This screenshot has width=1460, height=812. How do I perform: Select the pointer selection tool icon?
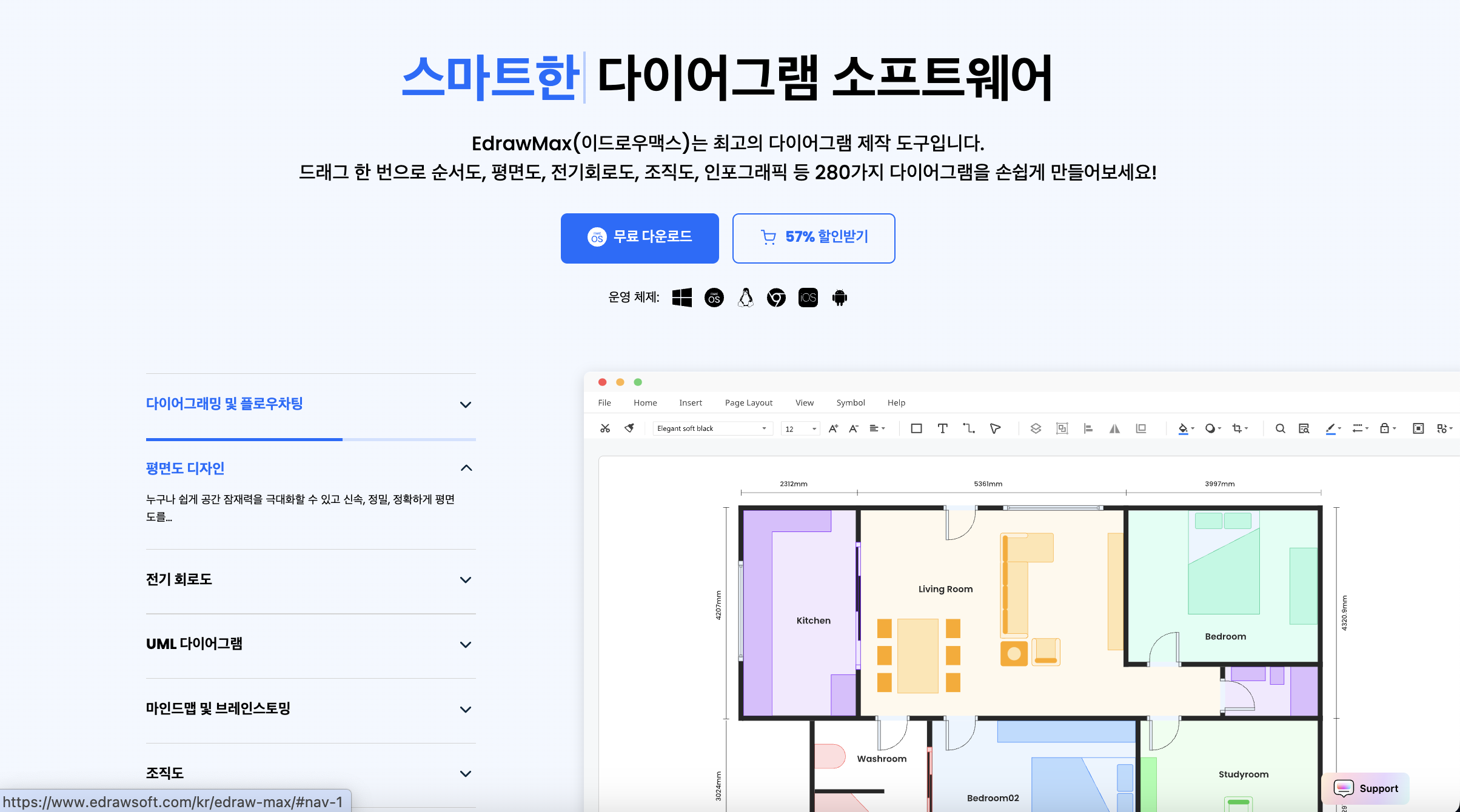[995, 428]
